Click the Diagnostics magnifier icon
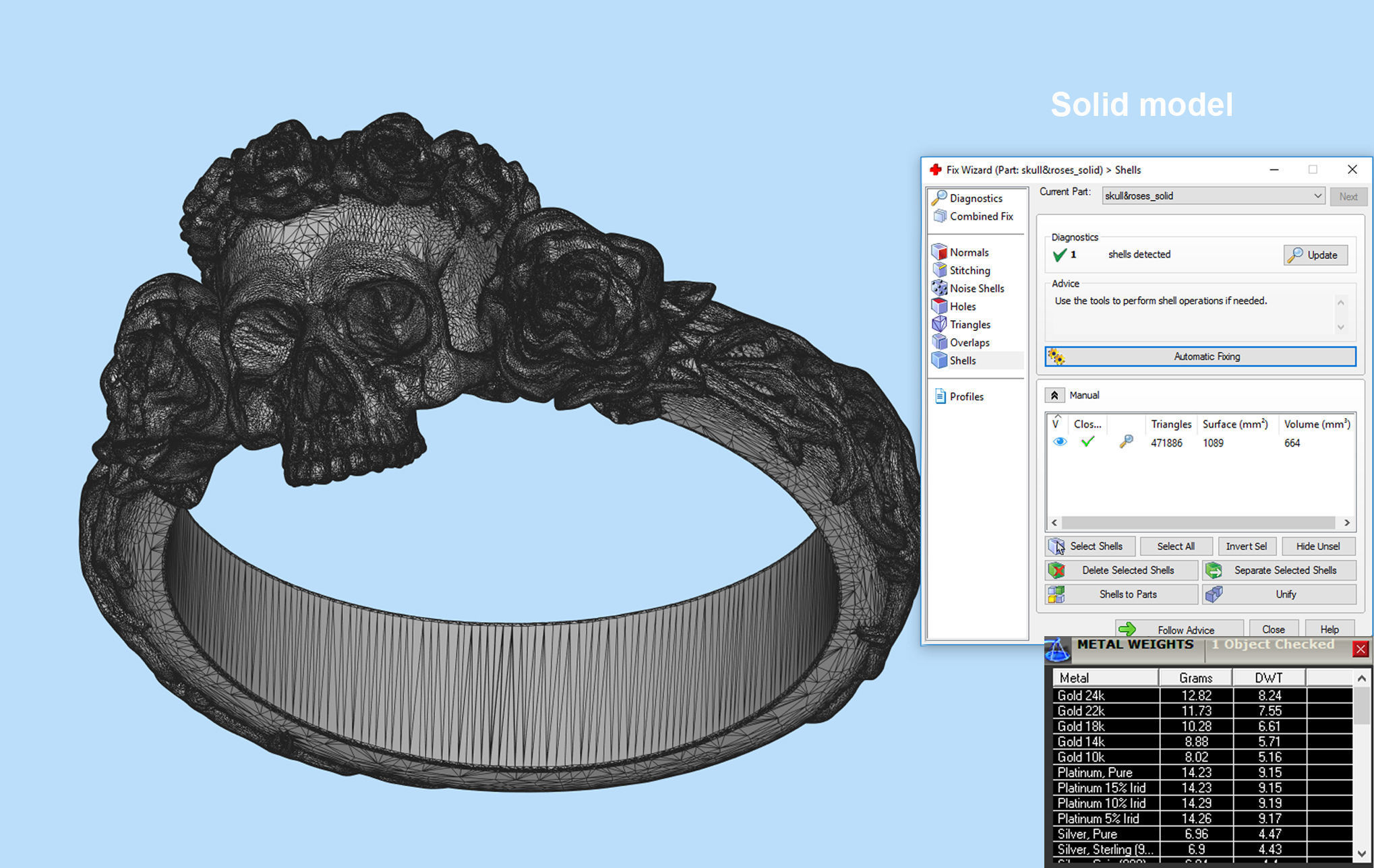This screenshot has width=1374, height=868. click(x=939, y=197)
